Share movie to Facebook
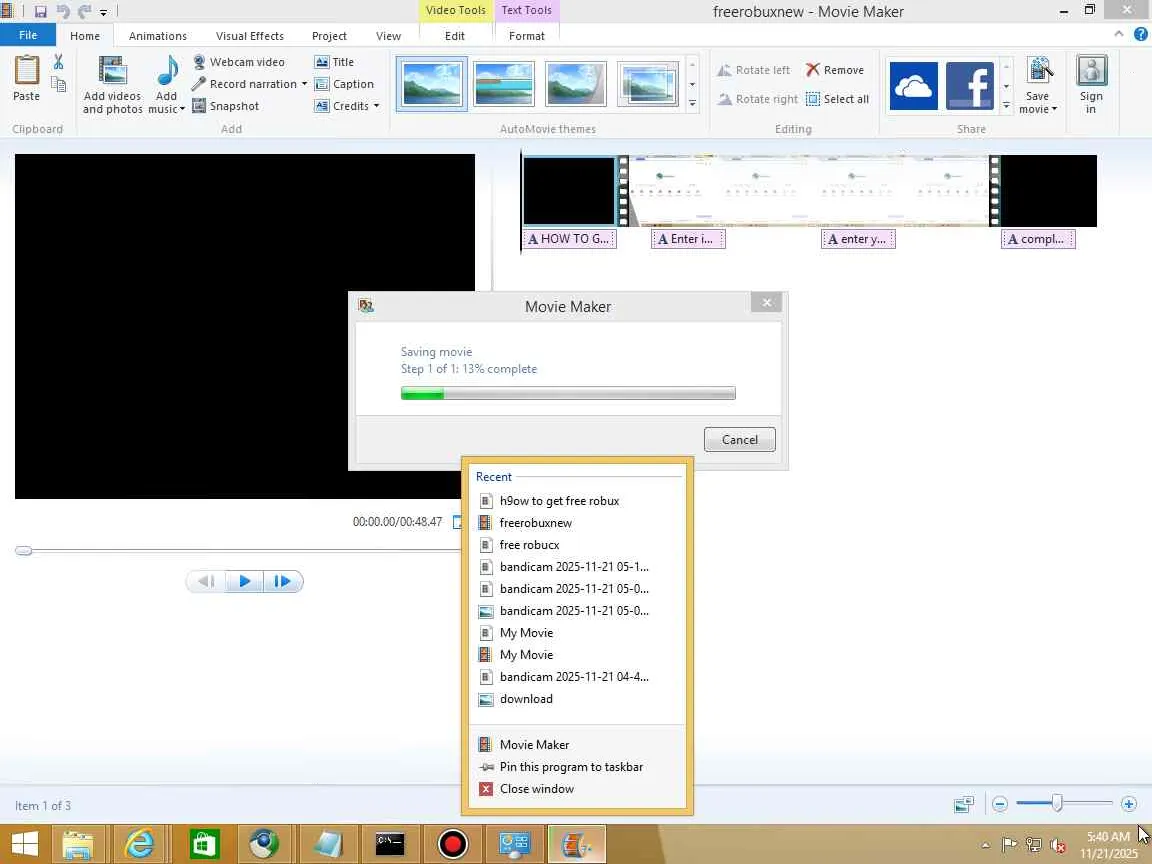 coord(970,85)
